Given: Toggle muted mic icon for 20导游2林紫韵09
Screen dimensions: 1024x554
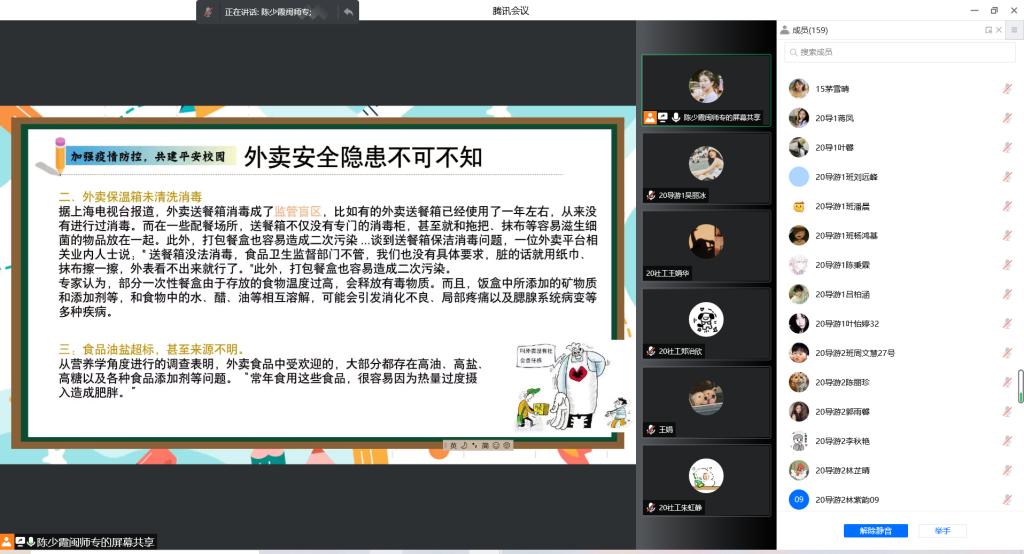Looking at the screenshot, I should (1007, 500).
